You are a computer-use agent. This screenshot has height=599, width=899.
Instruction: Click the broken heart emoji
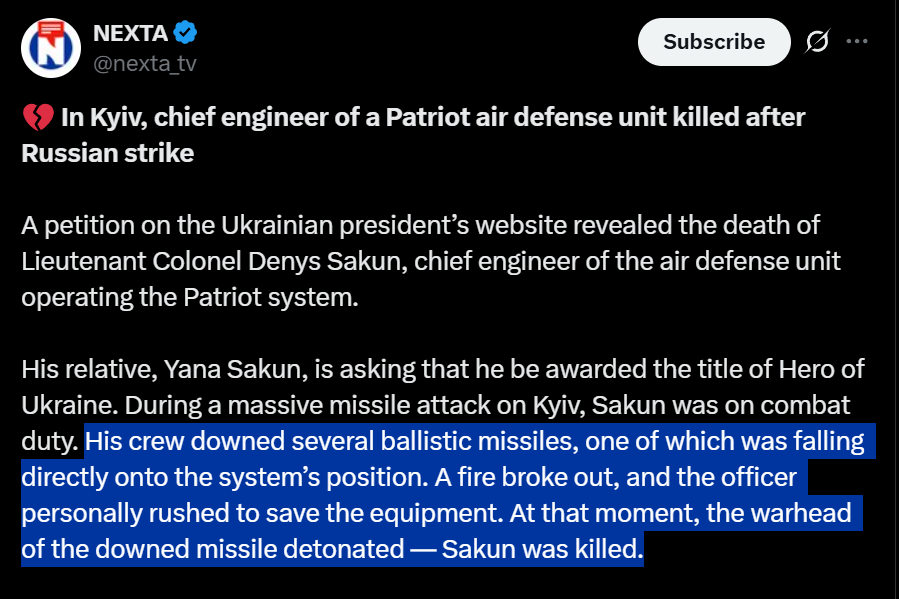(38, 118)
